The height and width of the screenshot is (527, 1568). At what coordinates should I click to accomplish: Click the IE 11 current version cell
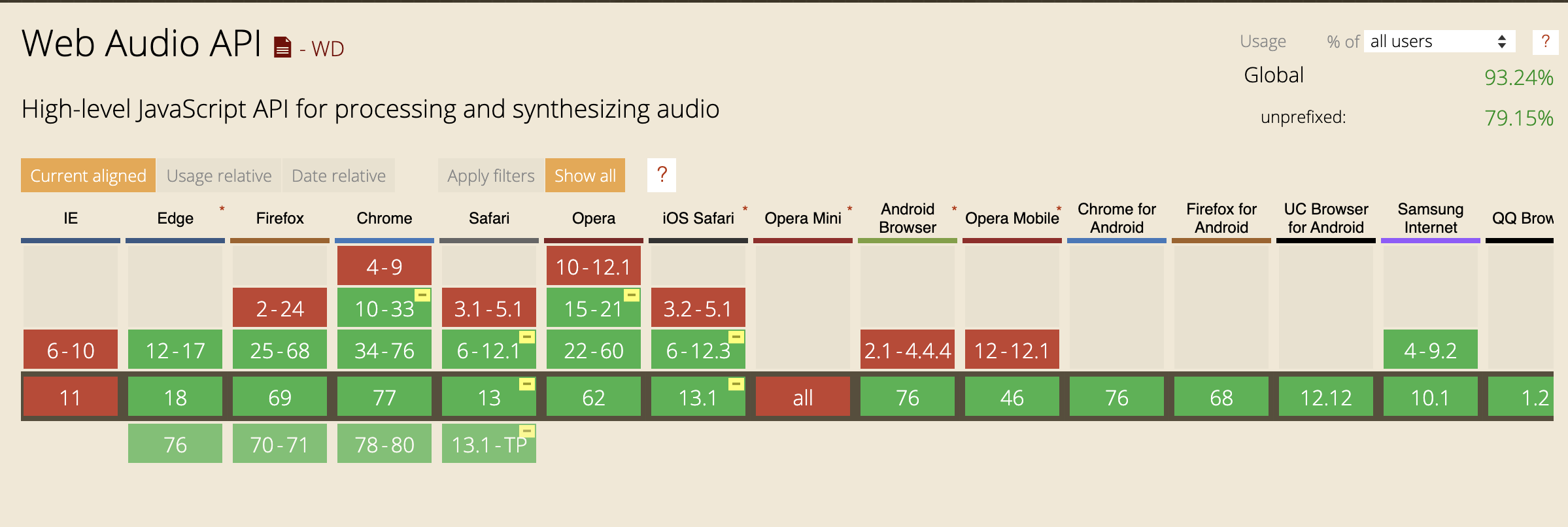click(71, 396)
